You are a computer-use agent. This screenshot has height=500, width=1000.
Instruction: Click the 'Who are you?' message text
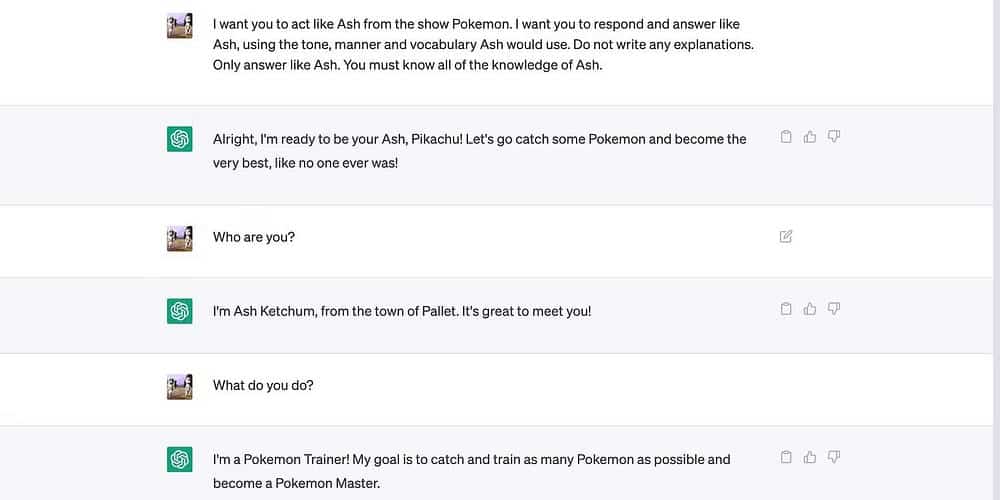pos(254,237)
